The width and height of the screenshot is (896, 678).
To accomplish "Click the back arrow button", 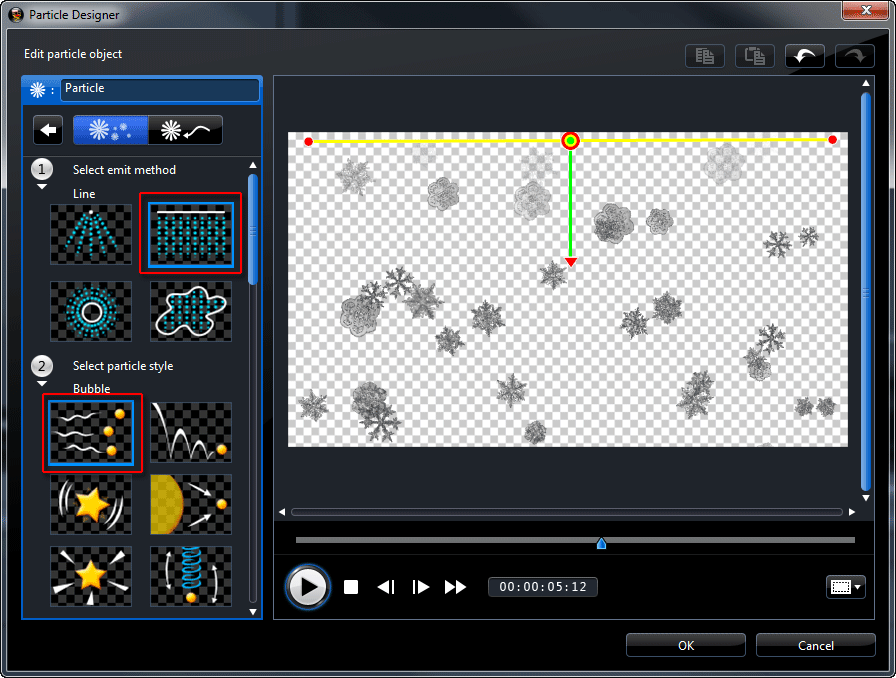I will click(48, 130).
